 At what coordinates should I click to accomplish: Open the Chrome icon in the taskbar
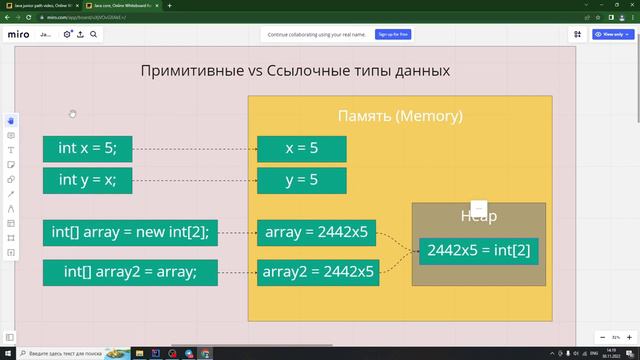tap(205, 353)
